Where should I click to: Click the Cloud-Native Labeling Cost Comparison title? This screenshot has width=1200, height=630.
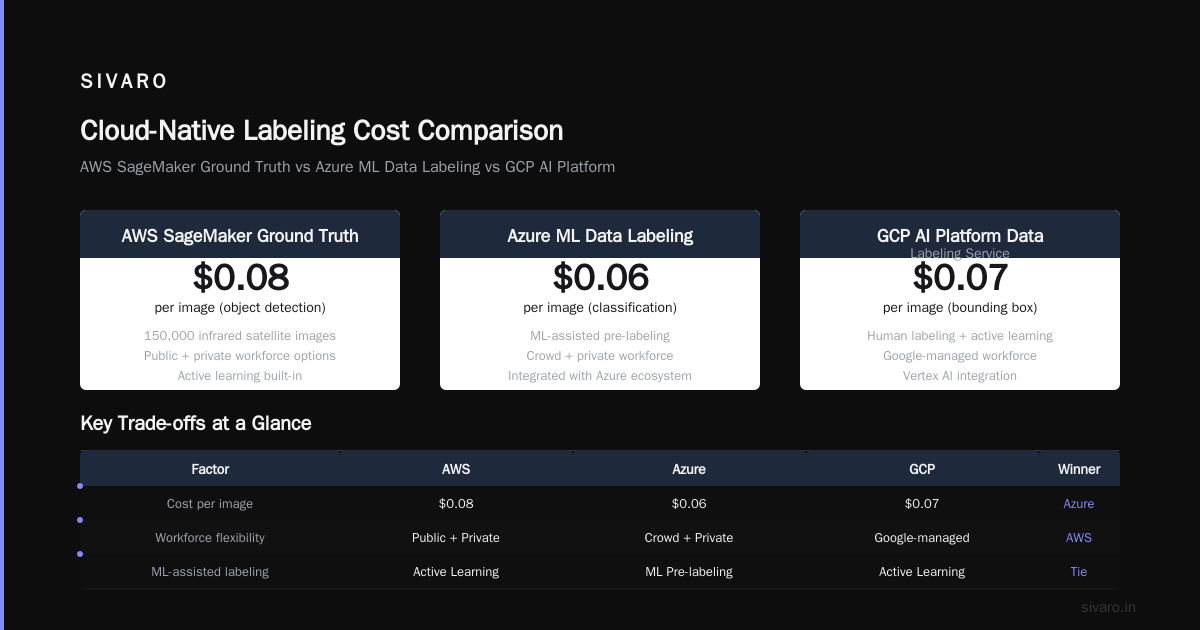click(322, 131)
